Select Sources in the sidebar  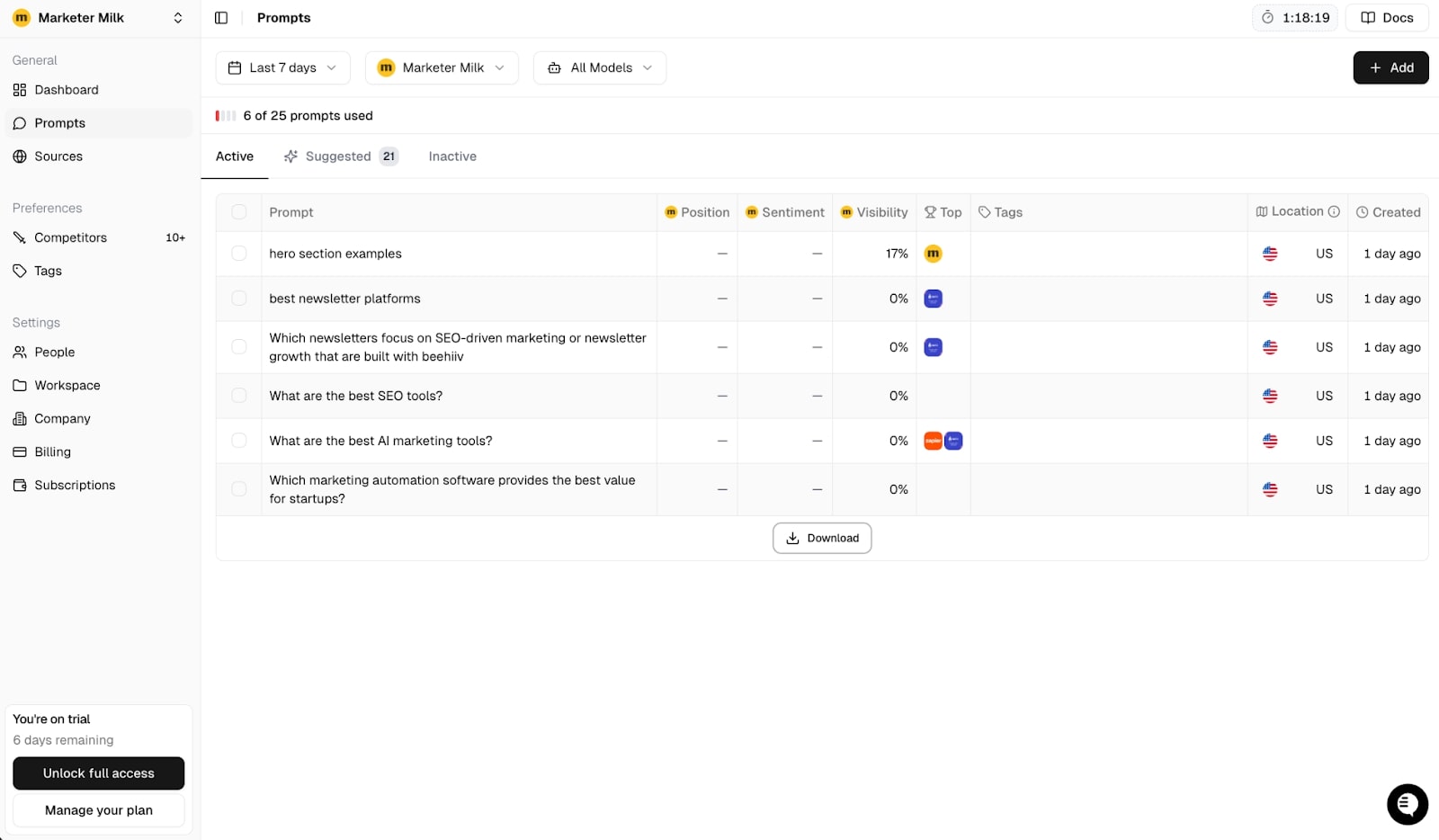coord(58,156)
